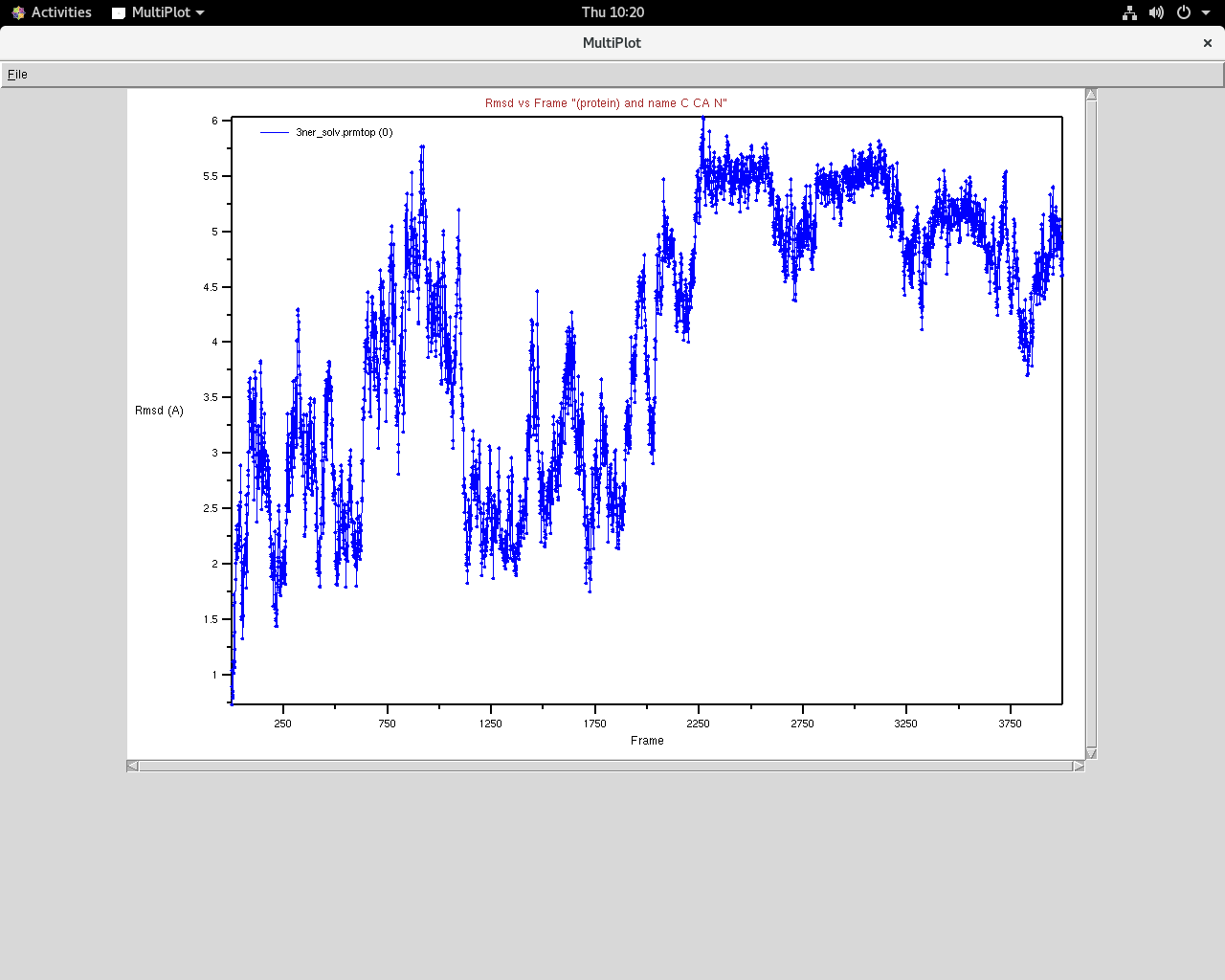
Task: Click the left arrow on horizontal scrollbar
Action: click(133, 766)
